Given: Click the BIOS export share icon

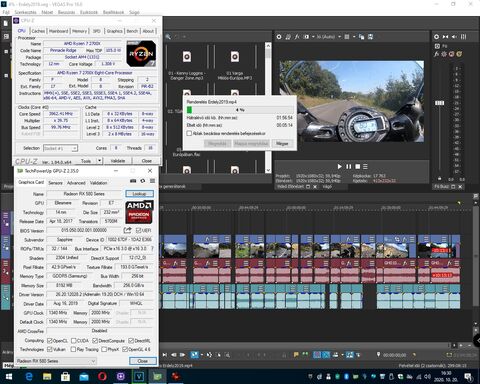Looking at the screenshot, I should 127,230.
